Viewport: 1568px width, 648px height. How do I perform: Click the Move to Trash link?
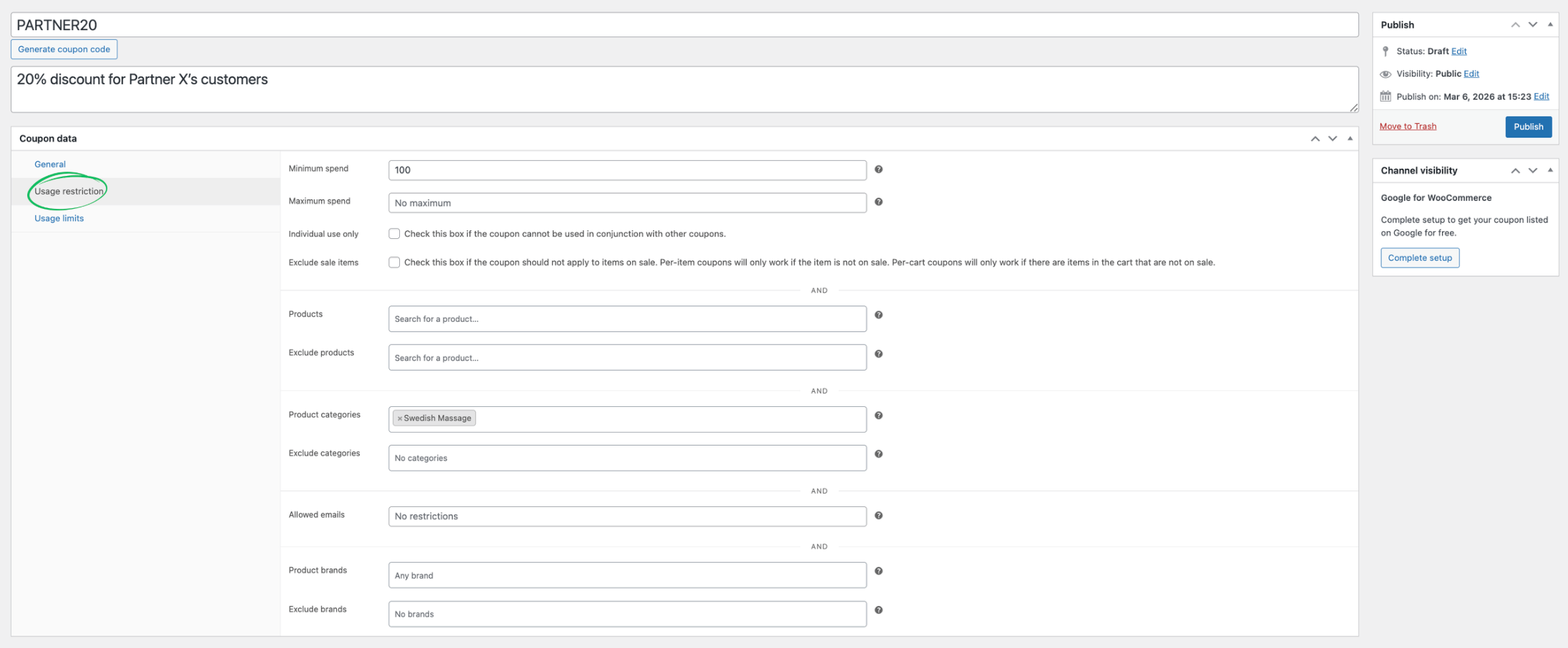point(1408,126)
